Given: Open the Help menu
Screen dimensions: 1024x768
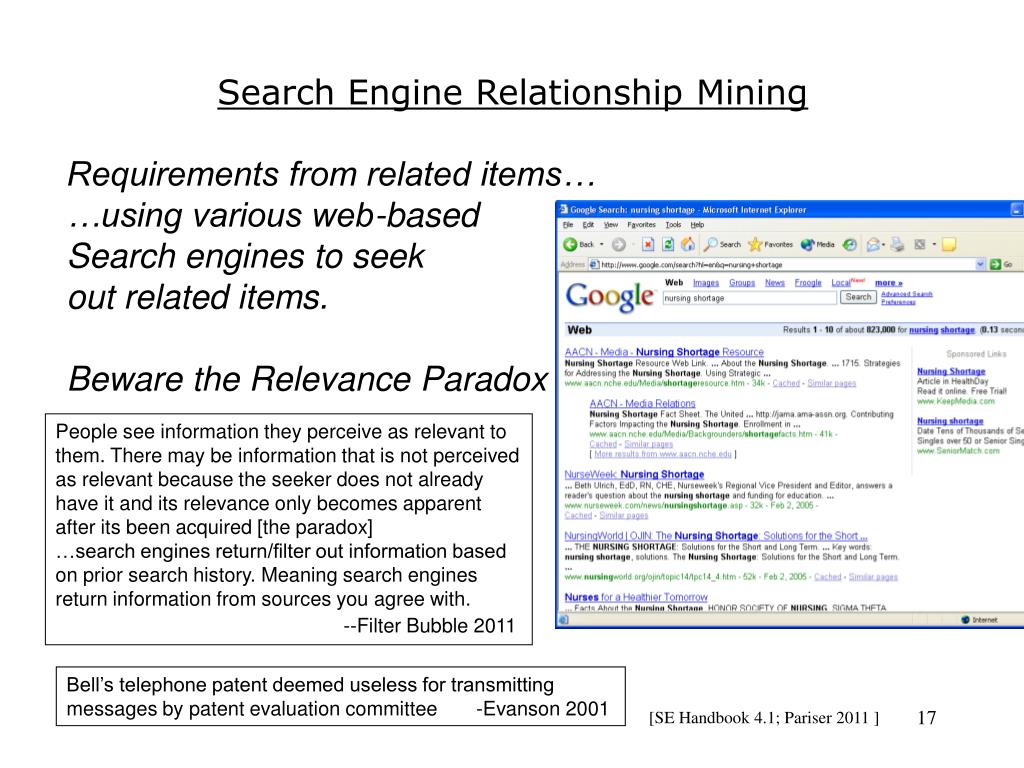Looking at the screenshot, I should 697,225.
